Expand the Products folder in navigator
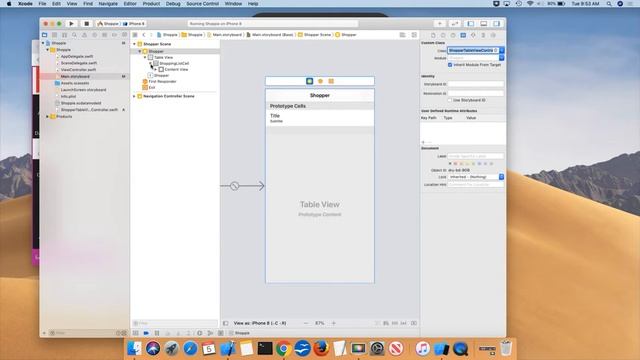Screen dimensions: 640x360 tap(47, 117)
